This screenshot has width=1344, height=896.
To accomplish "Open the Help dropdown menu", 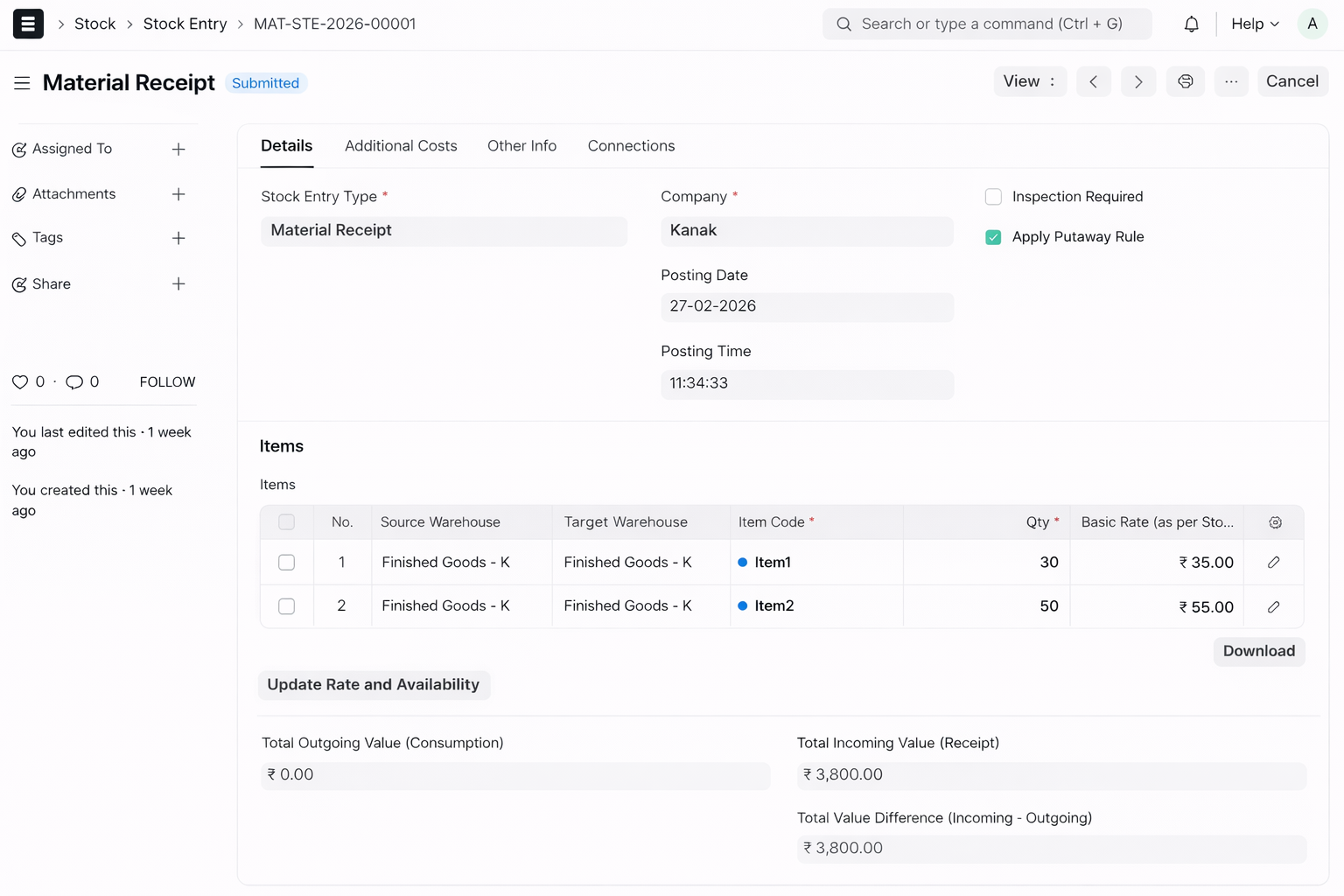I will (x=1255, y=24).
